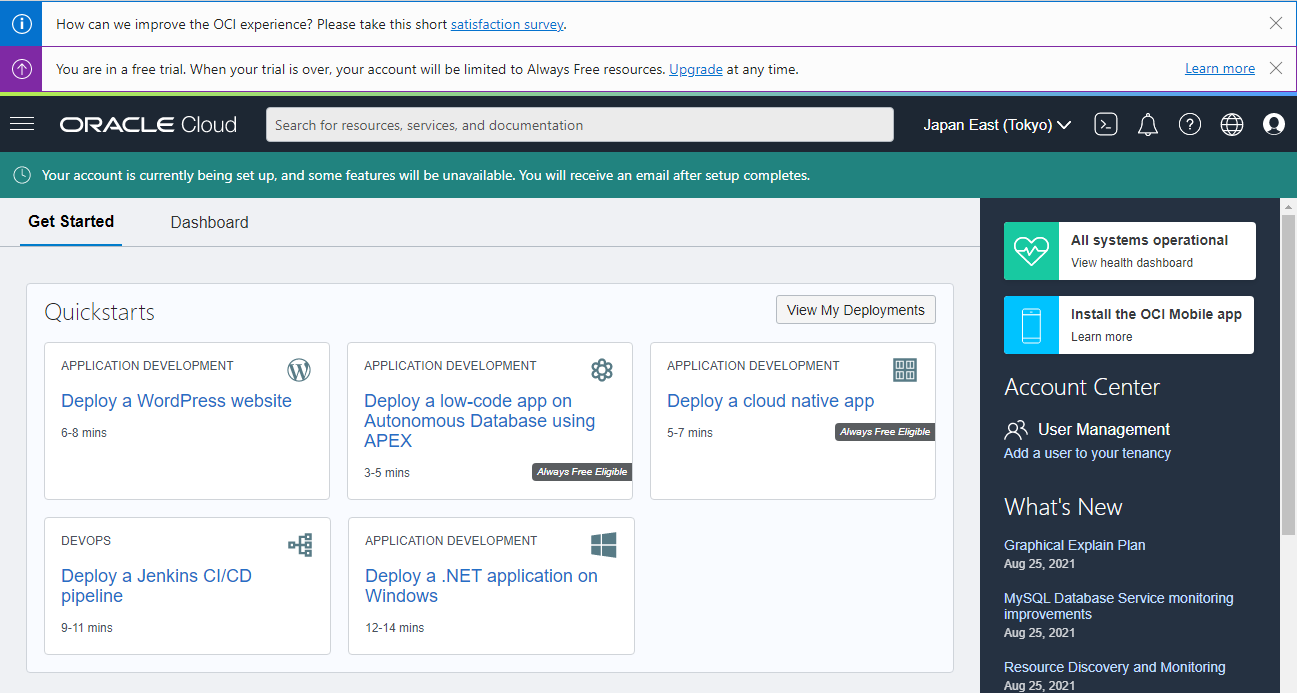Open User Management link

pyautogui.click(x=1104, y=430)
